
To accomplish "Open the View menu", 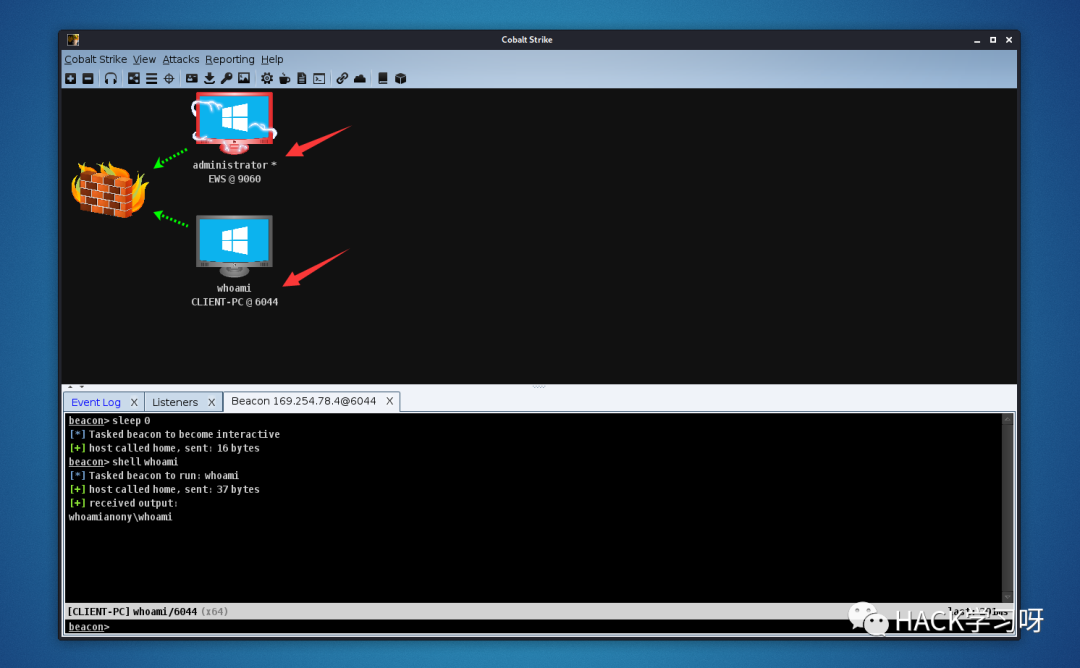I will coord(144,59).
